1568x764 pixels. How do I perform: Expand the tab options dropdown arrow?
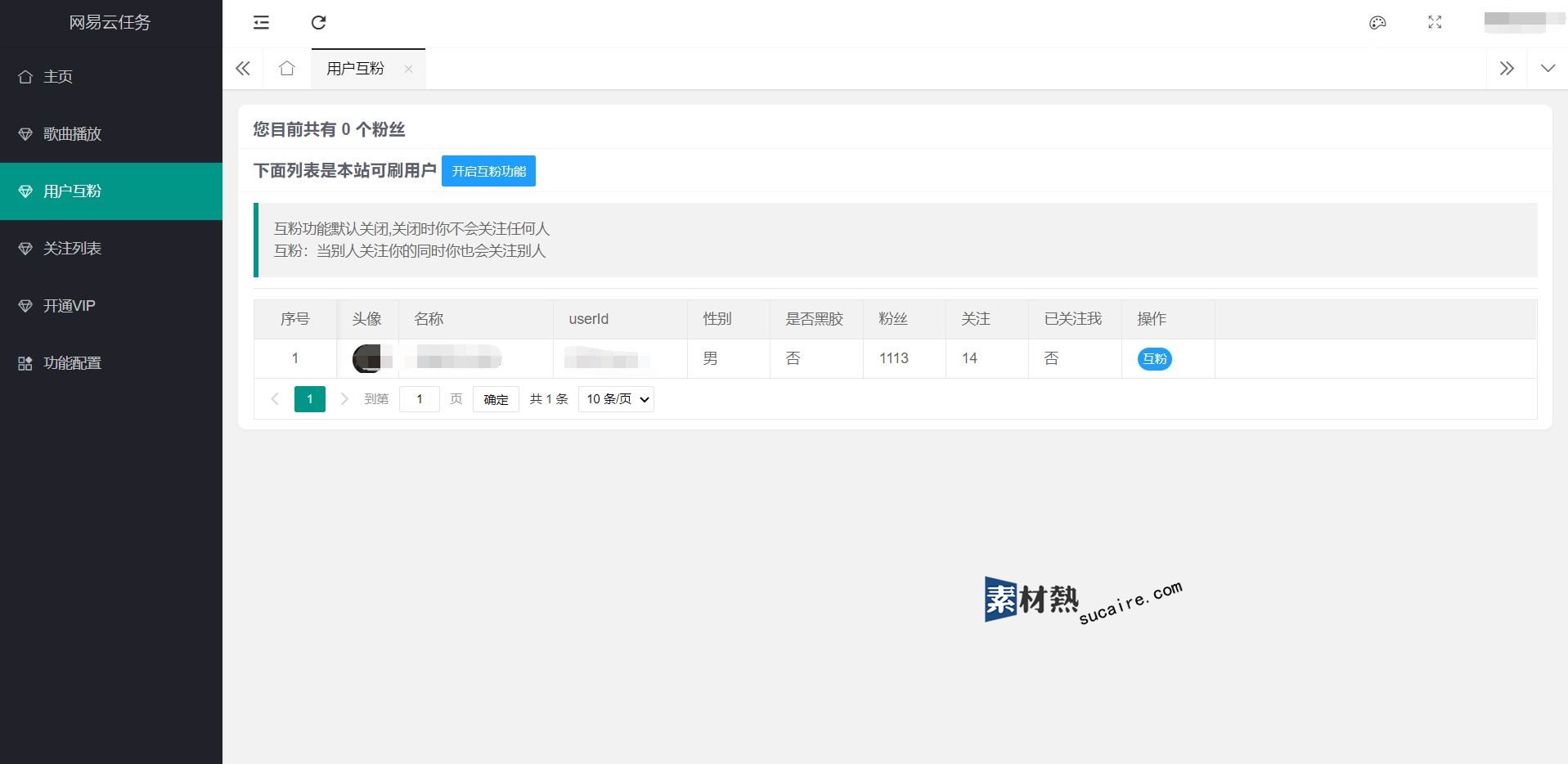(x=1548, y=69)
